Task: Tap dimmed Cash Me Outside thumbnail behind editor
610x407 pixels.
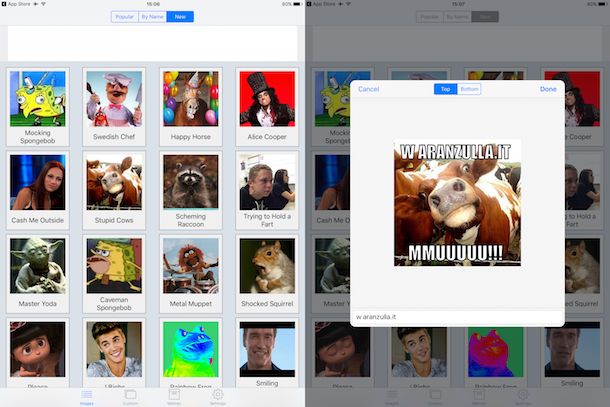Action: (333, 182)
